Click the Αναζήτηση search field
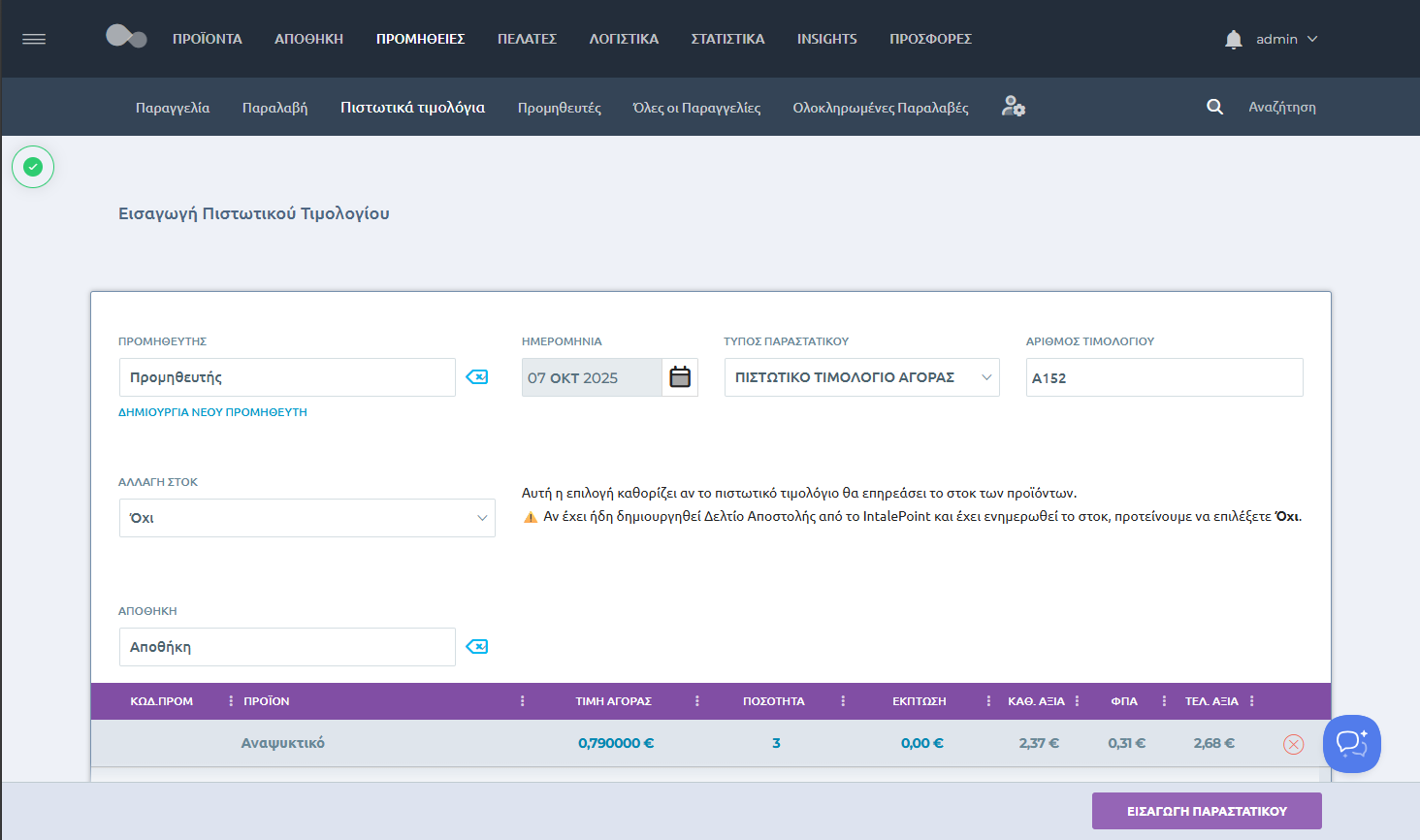 pyautogui.click(x=1282, y=107)
